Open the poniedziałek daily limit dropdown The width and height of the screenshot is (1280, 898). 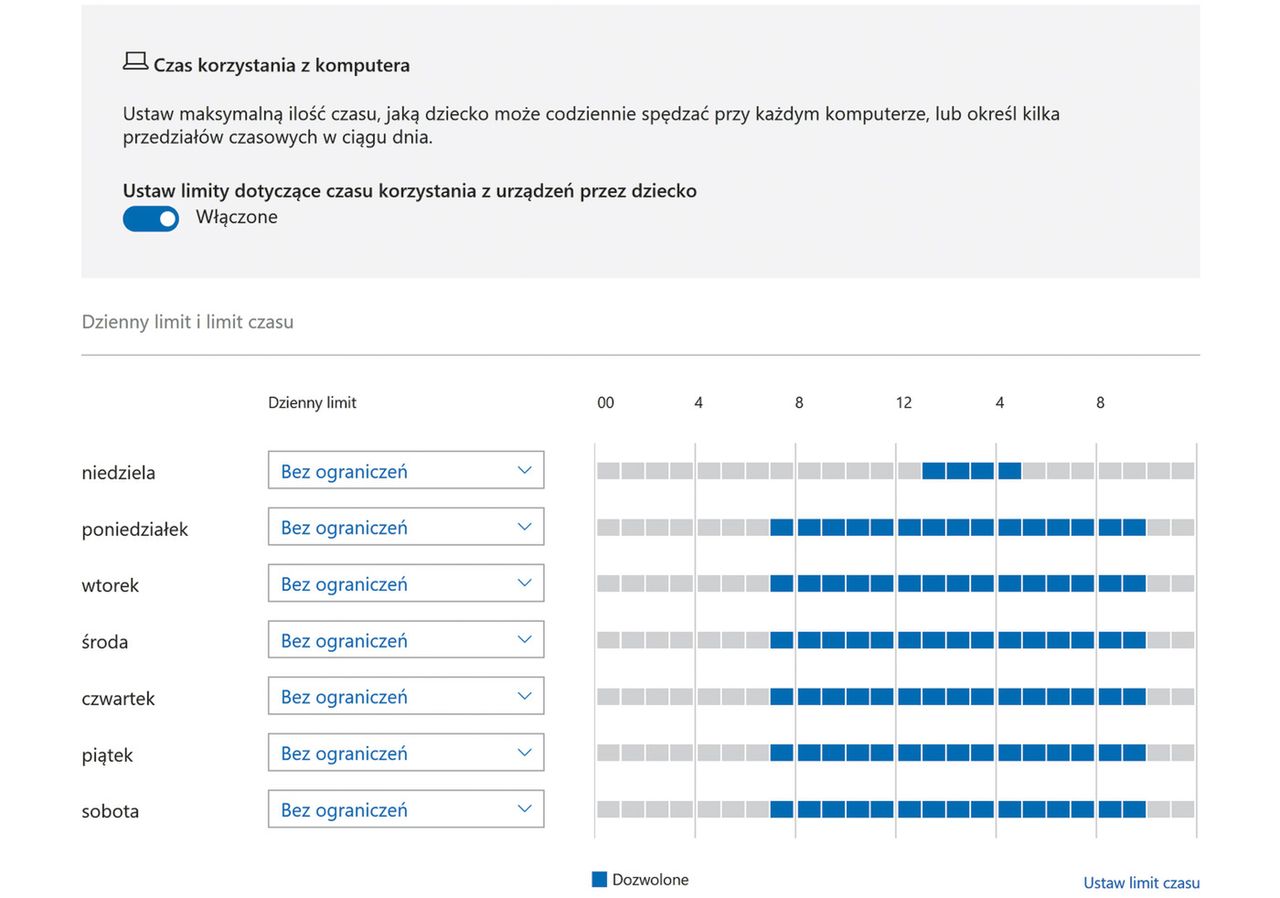[406, 527]
